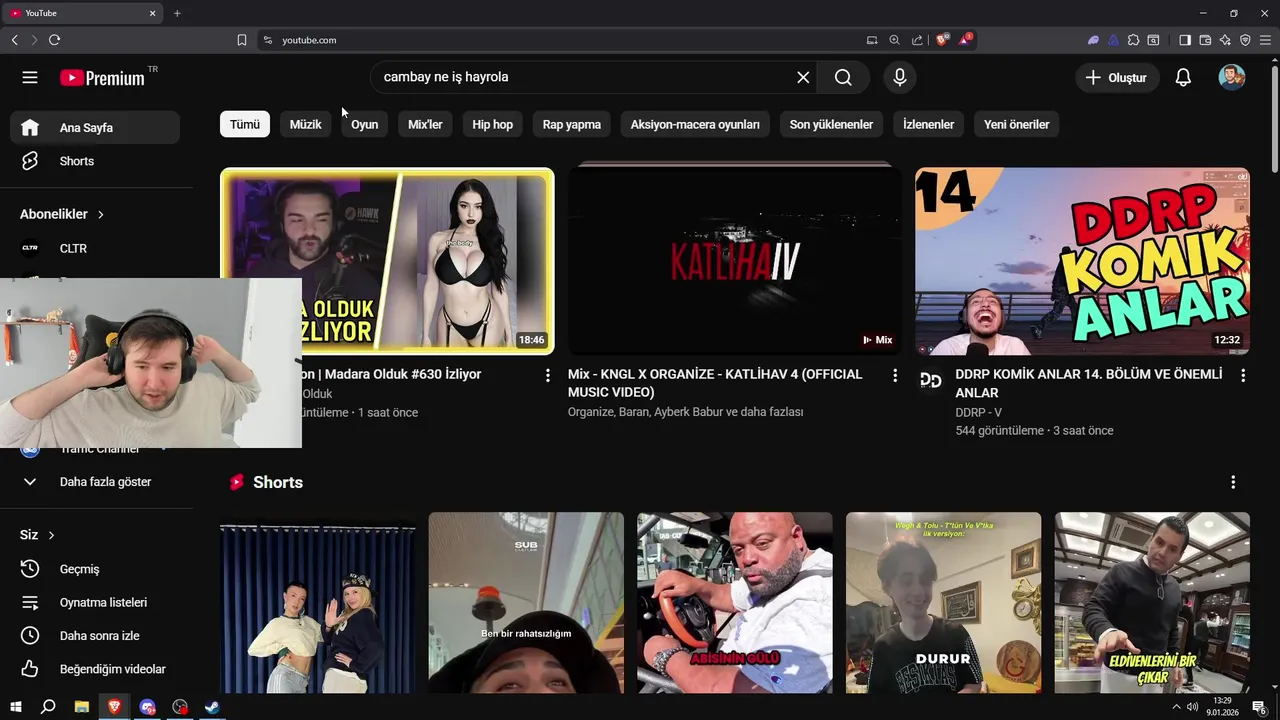1280x720 pixels.
Task: Play the DDRP Komik Anlar thumbnail
Action: 1082,261
